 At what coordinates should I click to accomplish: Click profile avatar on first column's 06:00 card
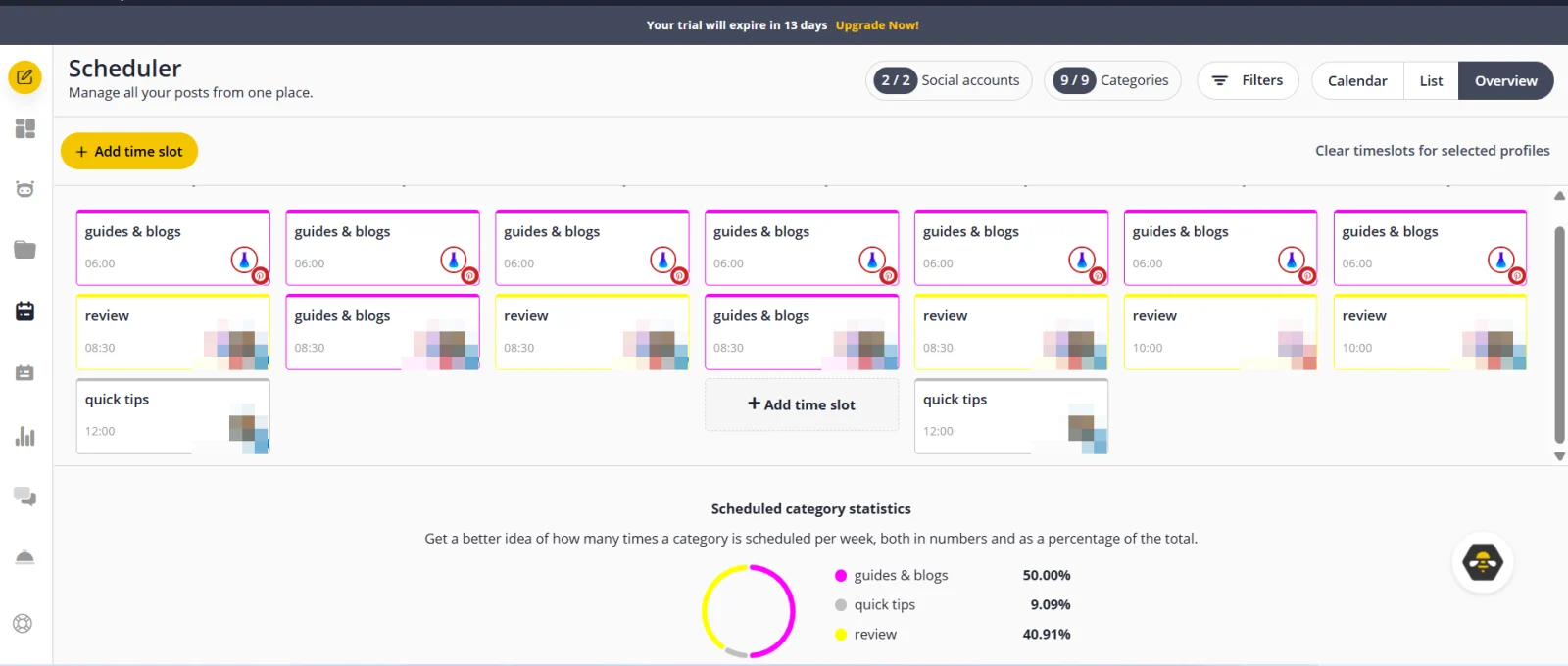[x=244, y=260]
